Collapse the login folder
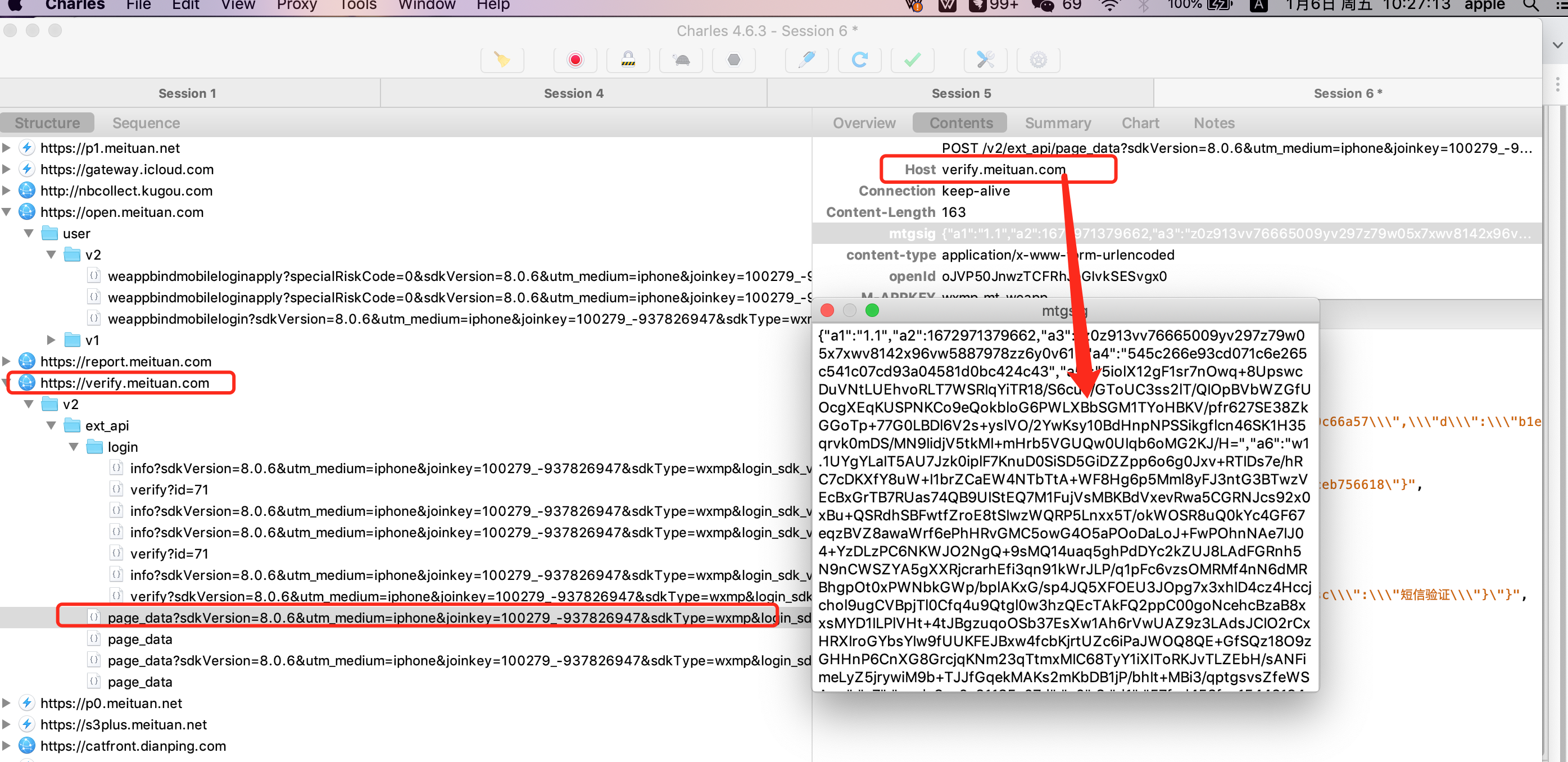Image resolution: width=1568 pixels, height=762 pixels. click(74, 447)
